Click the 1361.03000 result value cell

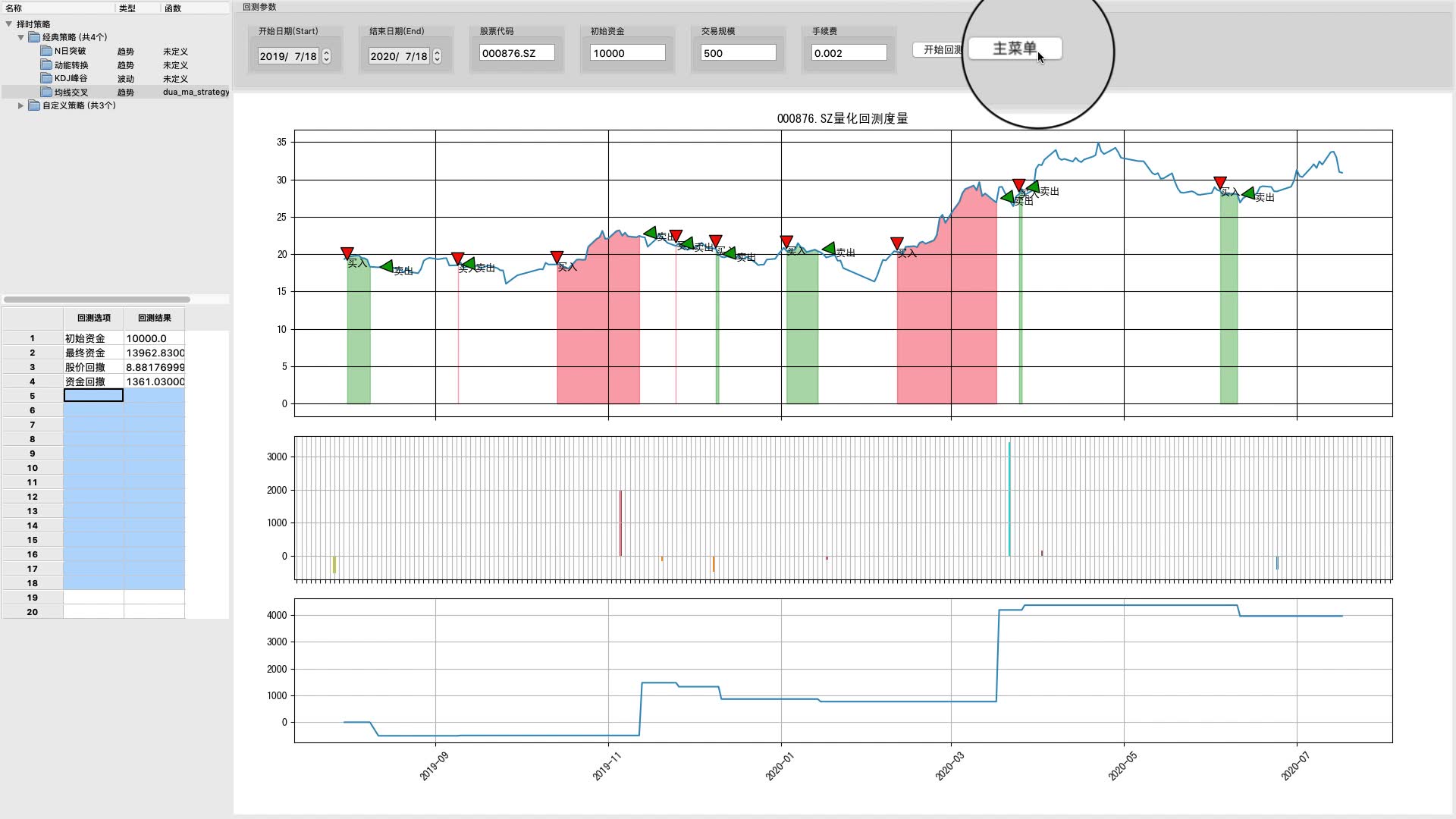click(x=154, y=381)
